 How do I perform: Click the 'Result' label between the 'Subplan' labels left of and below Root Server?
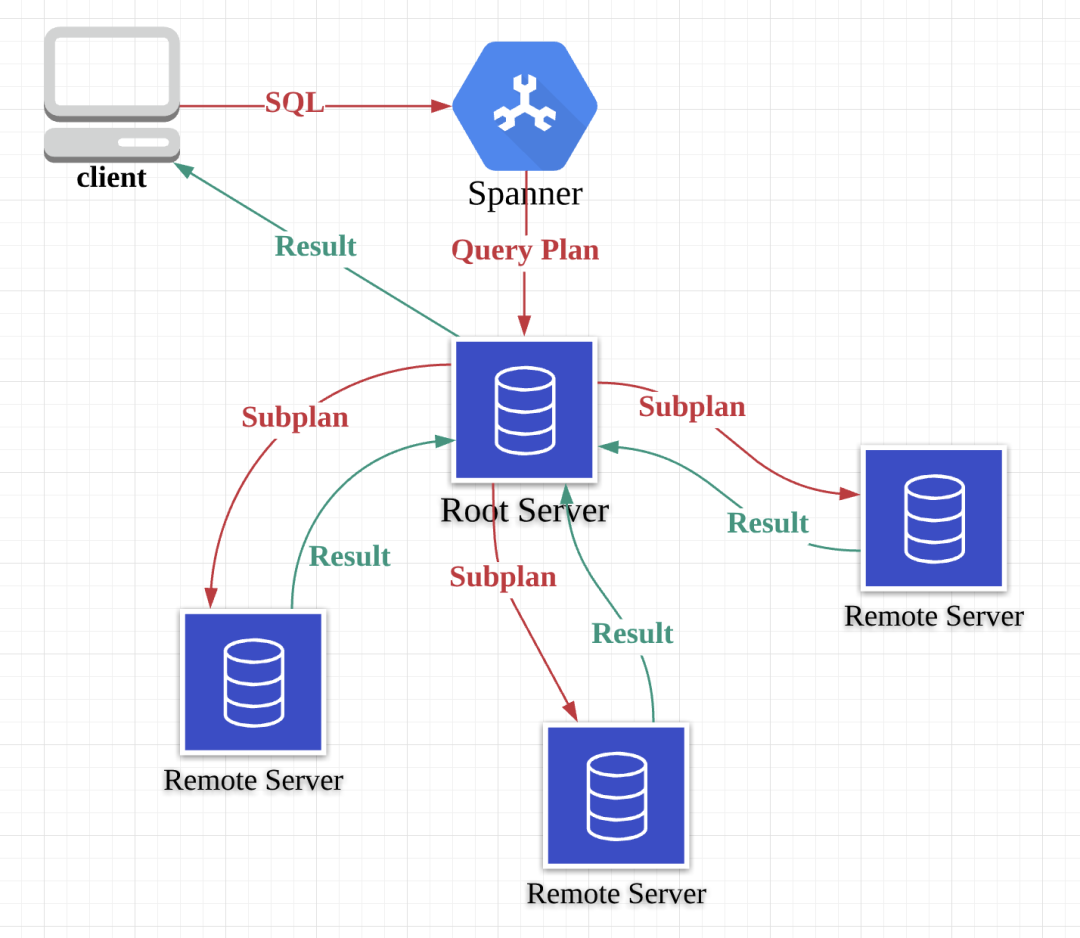349,556
